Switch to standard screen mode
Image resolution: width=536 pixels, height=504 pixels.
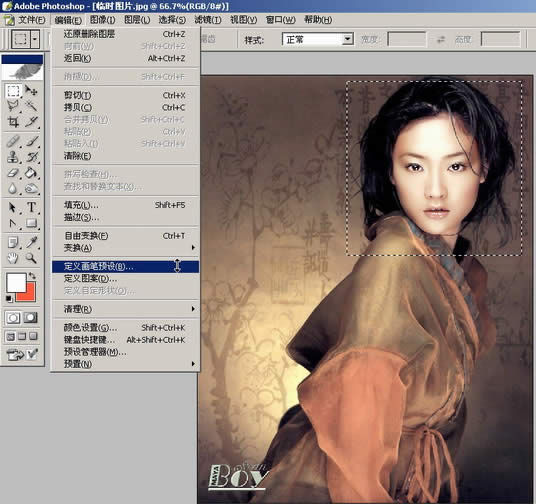(x=11, y=336)
